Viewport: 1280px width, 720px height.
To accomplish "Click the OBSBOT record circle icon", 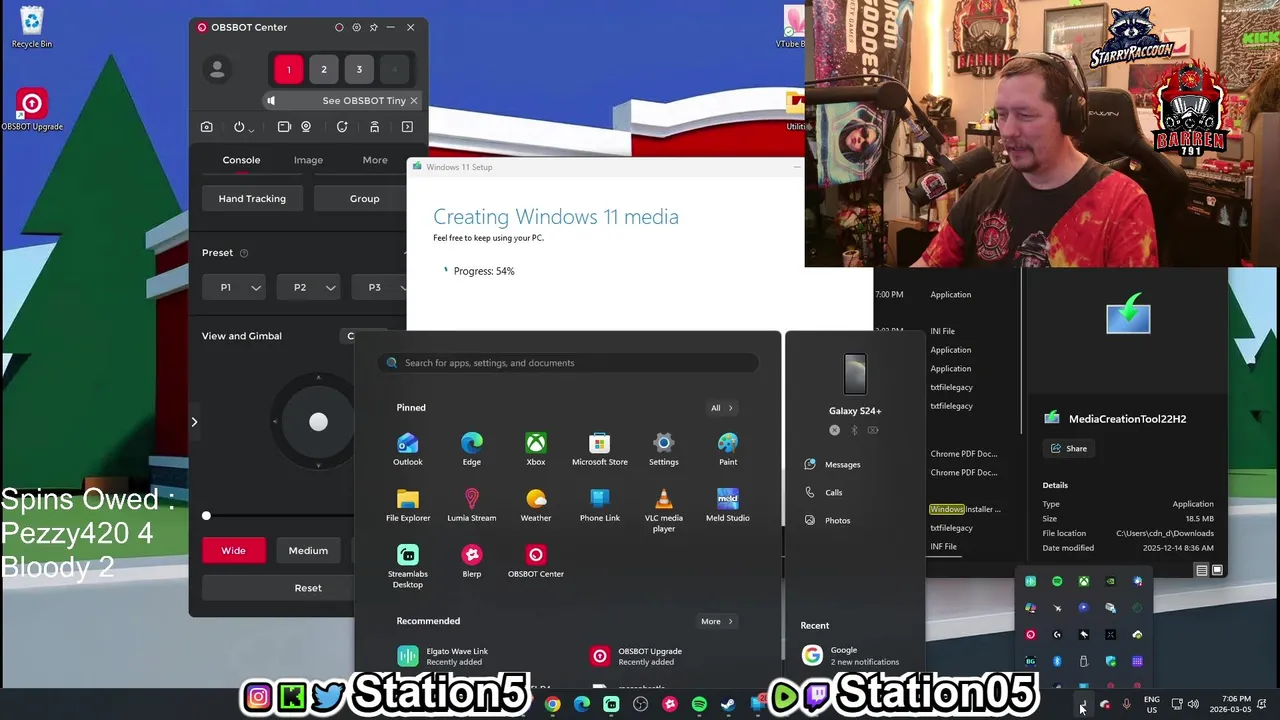I will pyautogui.click(x=339, y=27).
